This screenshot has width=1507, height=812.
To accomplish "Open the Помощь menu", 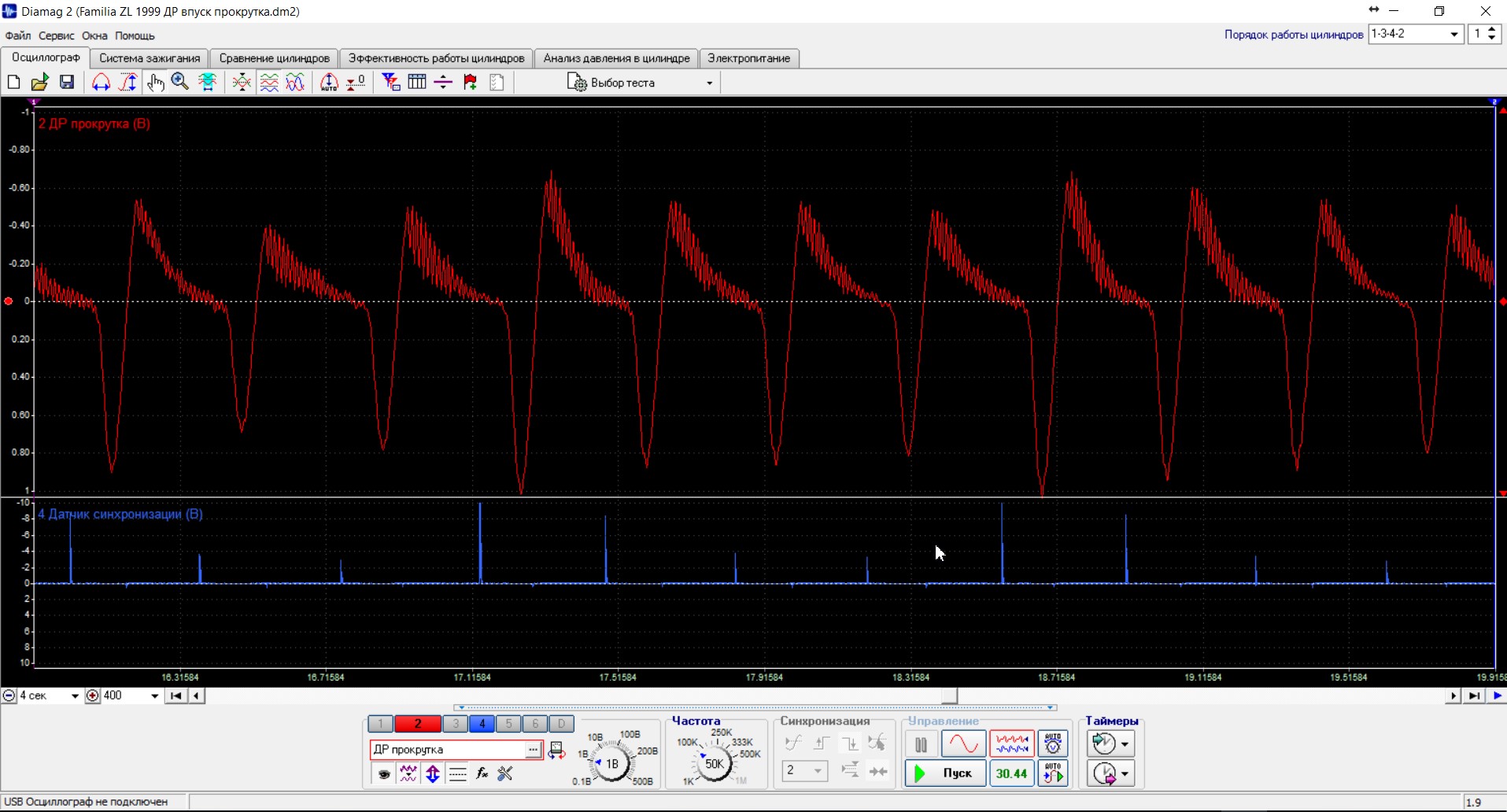I will [135, 35].
